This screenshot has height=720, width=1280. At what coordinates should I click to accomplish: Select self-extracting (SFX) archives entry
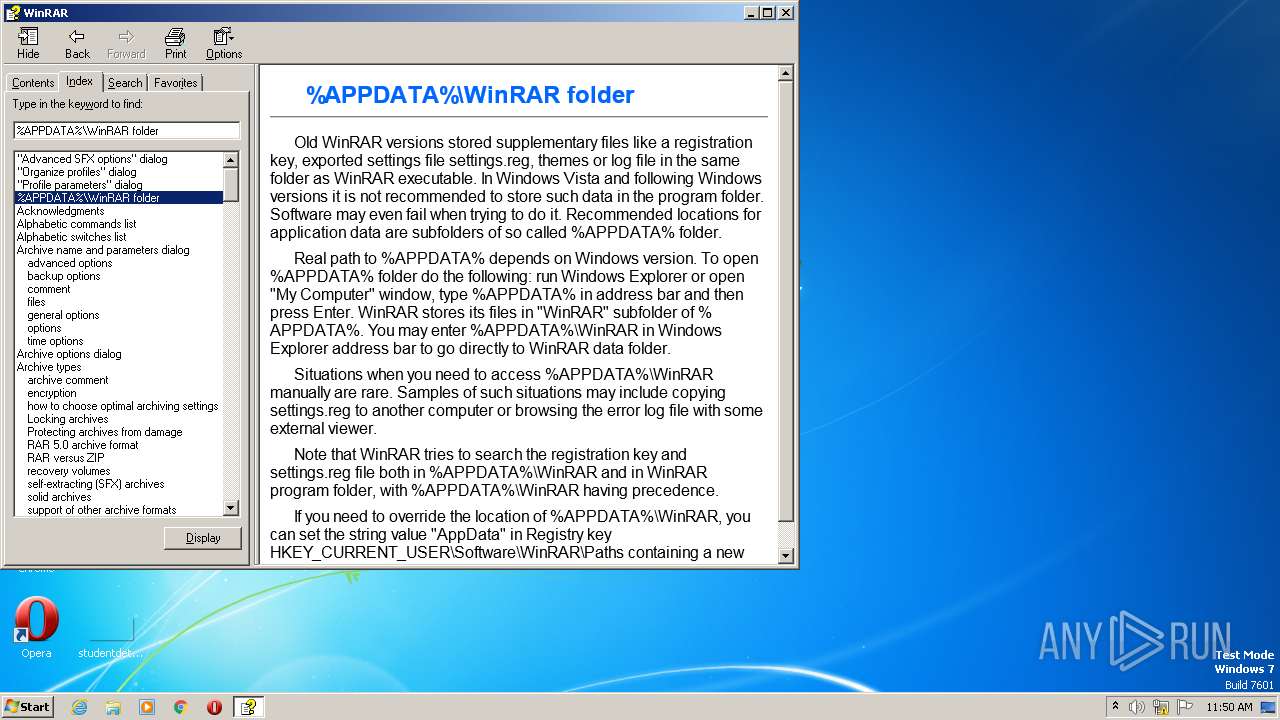point(96,484)
